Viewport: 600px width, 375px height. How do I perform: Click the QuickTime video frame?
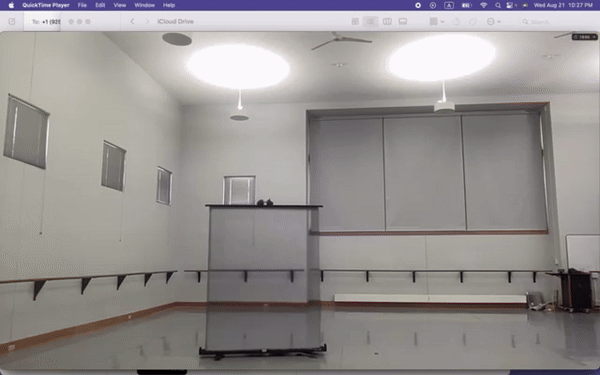[x=300, y=201]
